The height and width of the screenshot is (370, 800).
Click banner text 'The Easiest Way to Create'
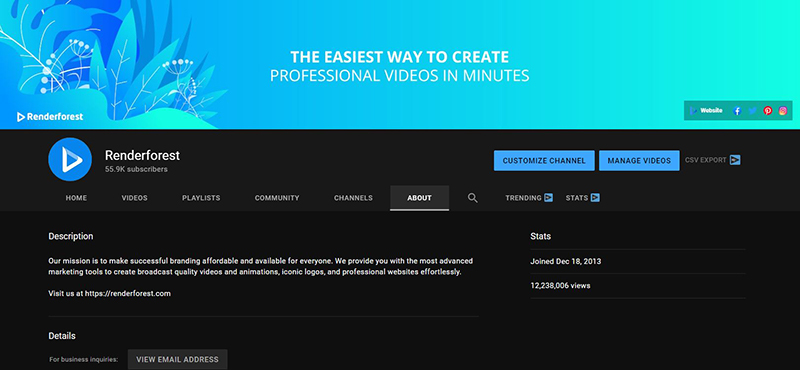click(x=399, y=57)
